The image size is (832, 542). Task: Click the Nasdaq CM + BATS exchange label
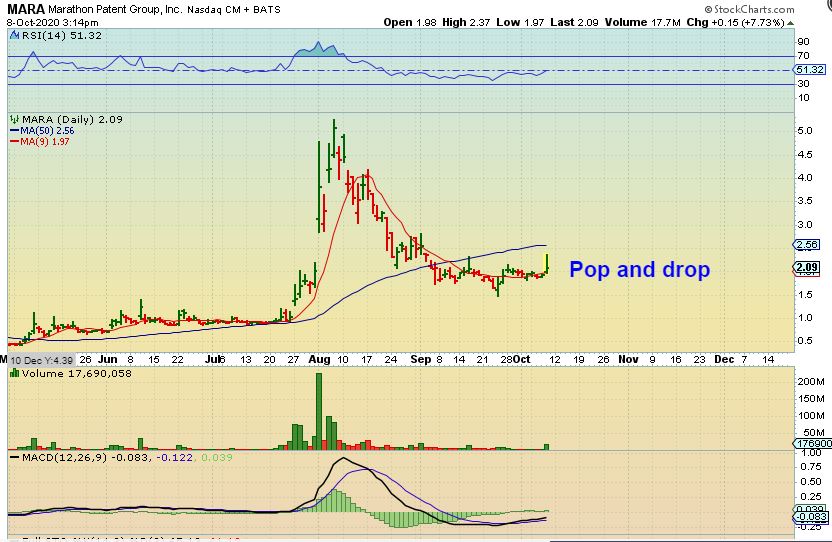(x=234, y=10)
